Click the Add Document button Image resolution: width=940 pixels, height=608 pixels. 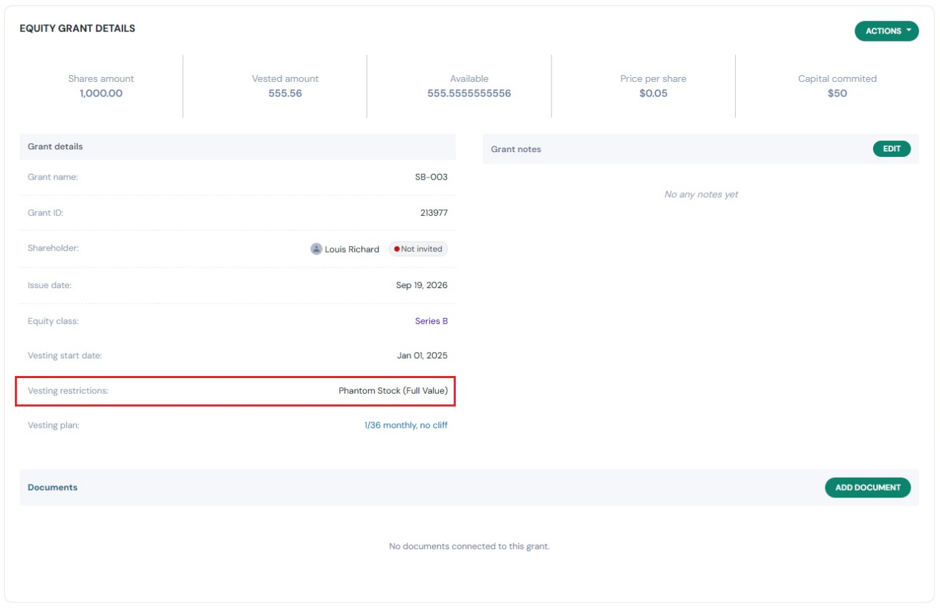point(867,487)
